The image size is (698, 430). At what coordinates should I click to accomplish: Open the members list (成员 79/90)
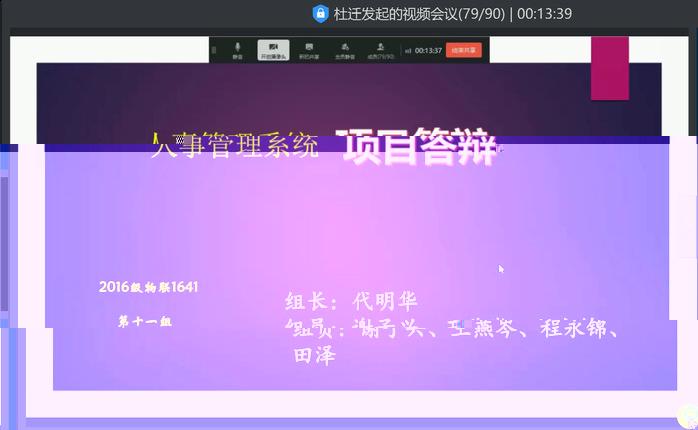[380, 49]
